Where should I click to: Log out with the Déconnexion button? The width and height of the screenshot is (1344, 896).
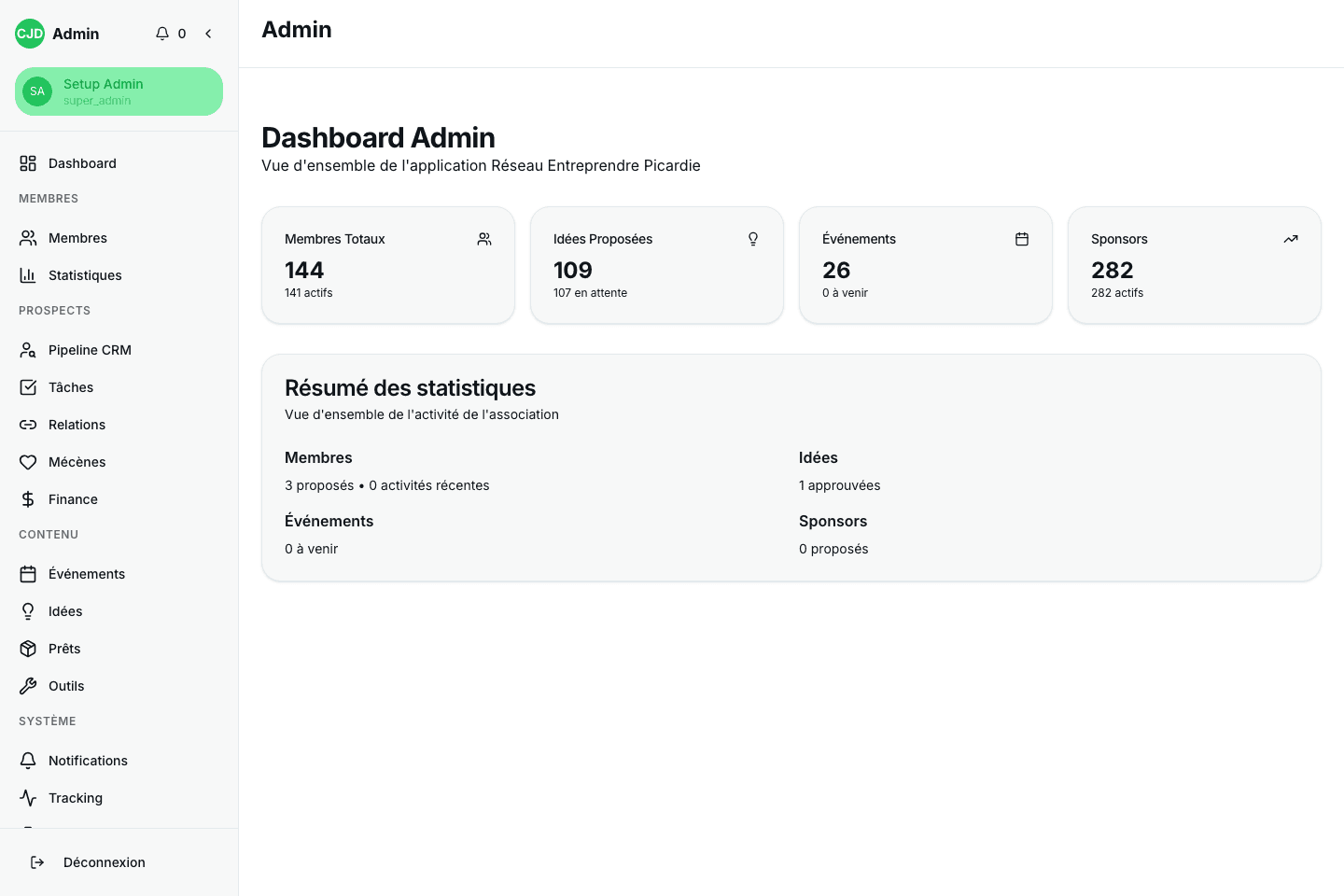tap(119, 862)
